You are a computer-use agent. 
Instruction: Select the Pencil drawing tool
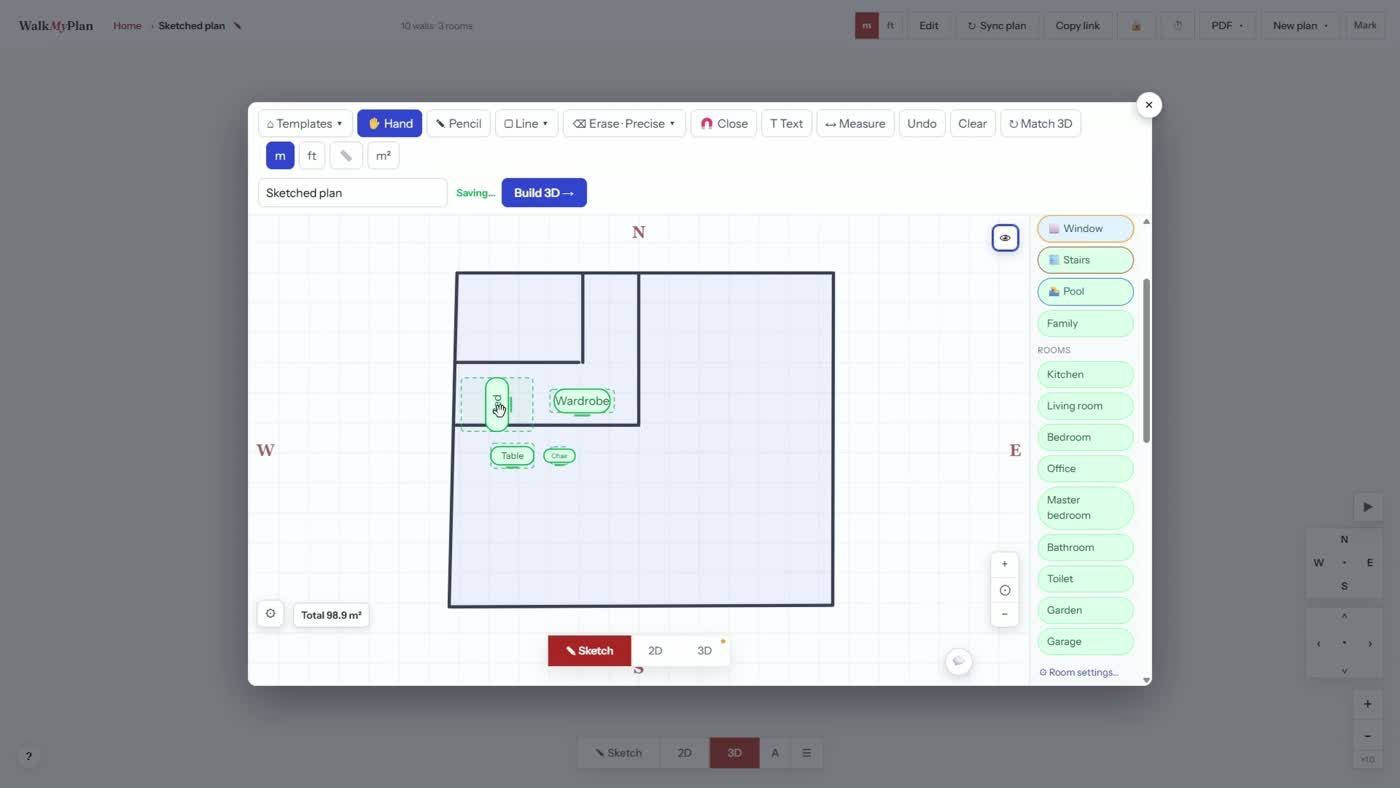point(459,124)
